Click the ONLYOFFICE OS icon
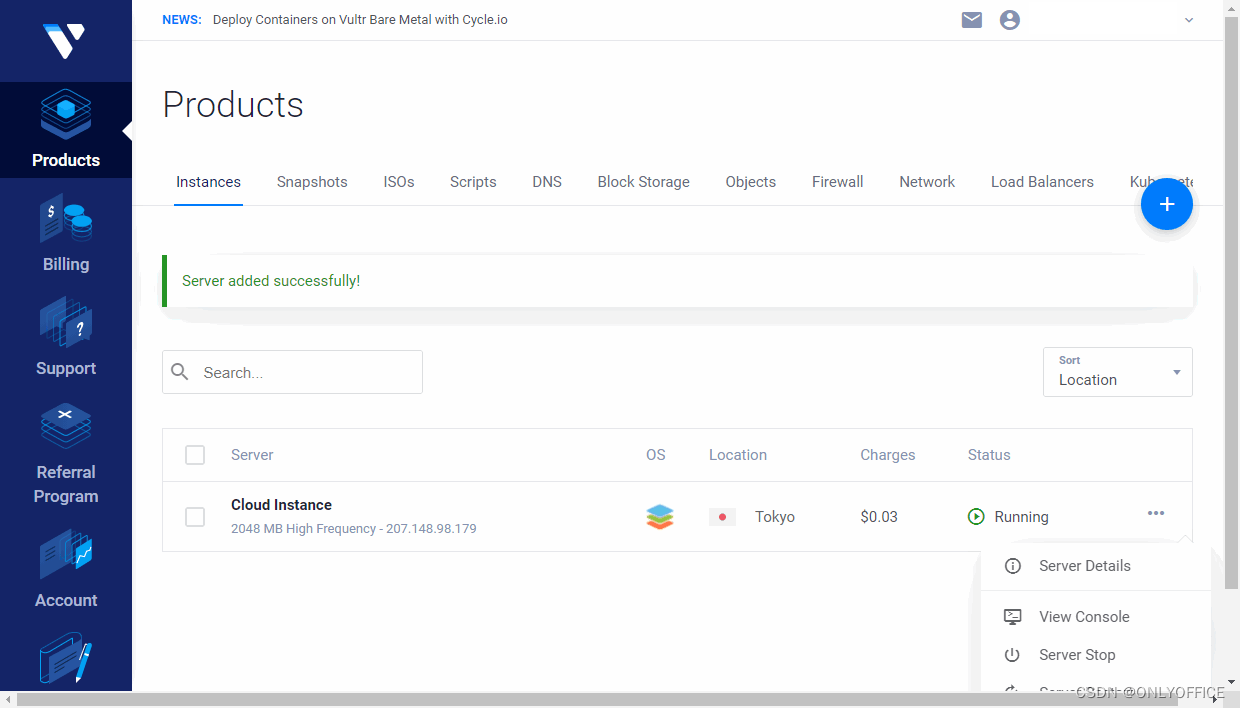 [x=660, y=517]
